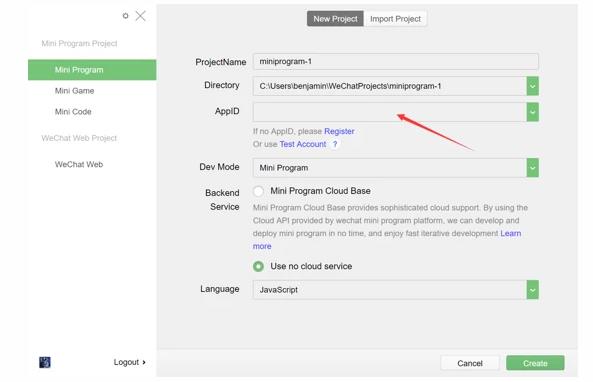Expand the Language dropdown arrow
This screenshot has width=593, height=382.
tap(532, 290)
